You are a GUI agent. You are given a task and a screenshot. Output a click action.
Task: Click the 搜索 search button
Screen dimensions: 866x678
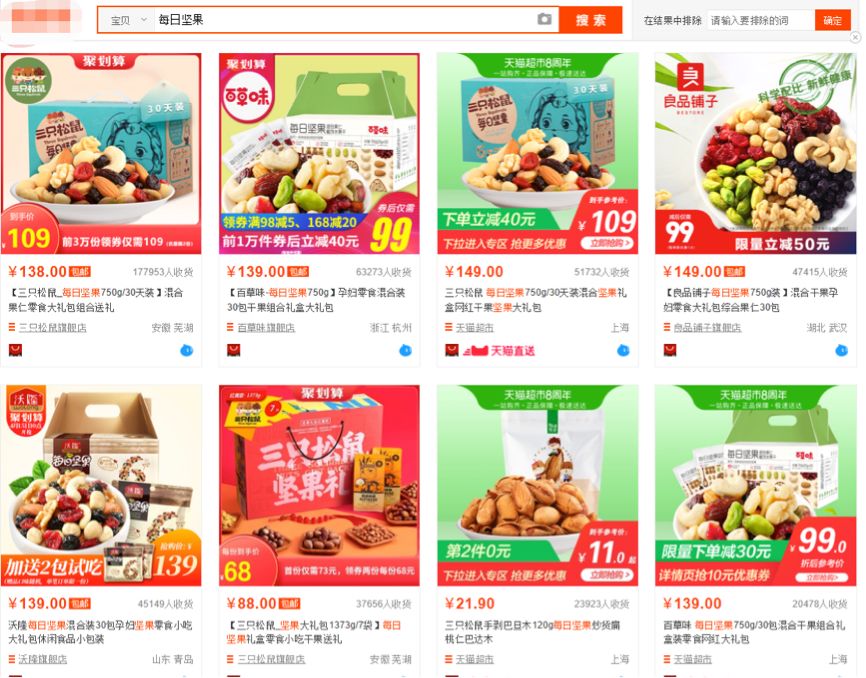click(590, 20)
